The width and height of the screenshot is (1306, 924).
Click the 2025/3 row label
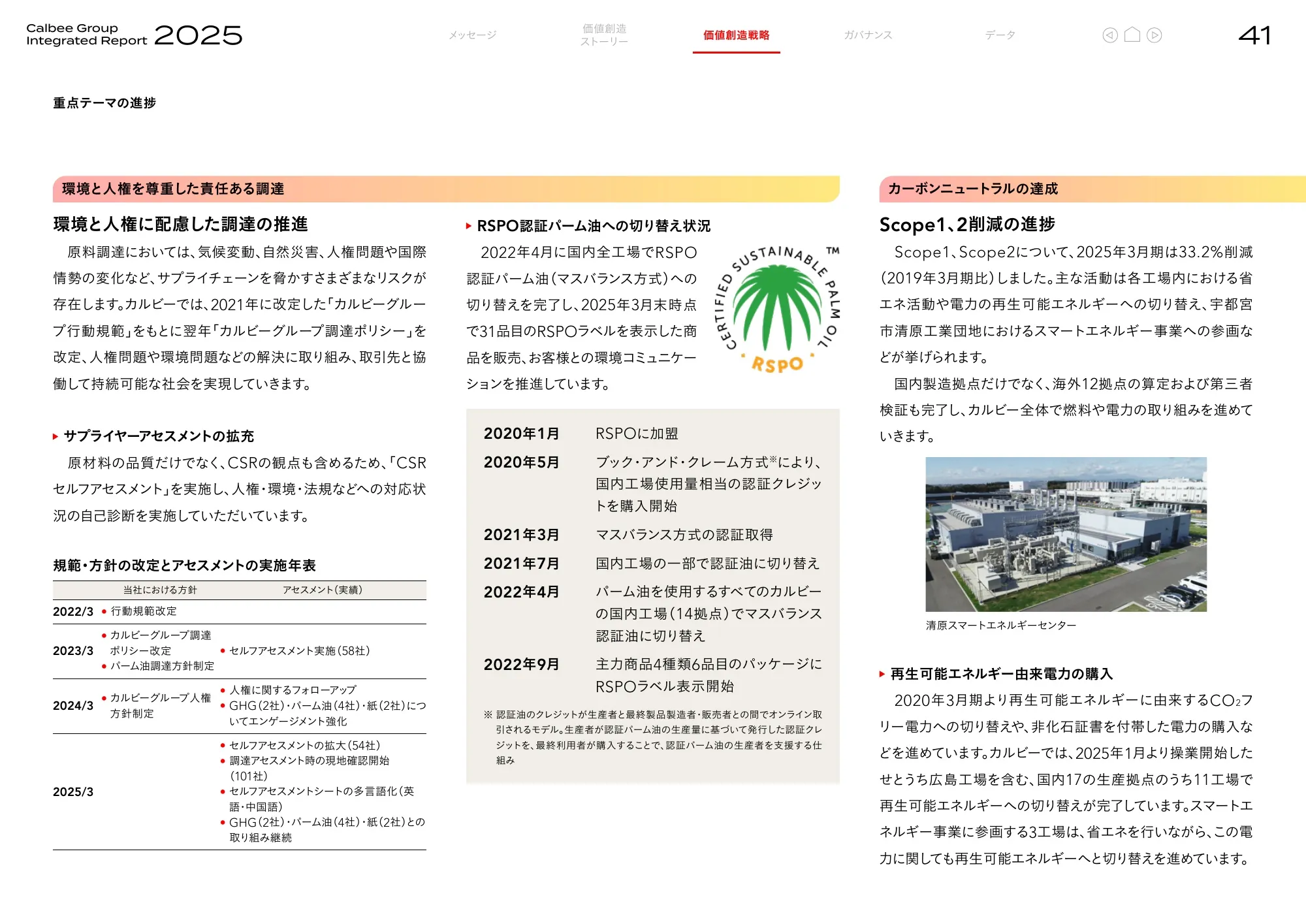pyautogui.click(x=73, y=792)
